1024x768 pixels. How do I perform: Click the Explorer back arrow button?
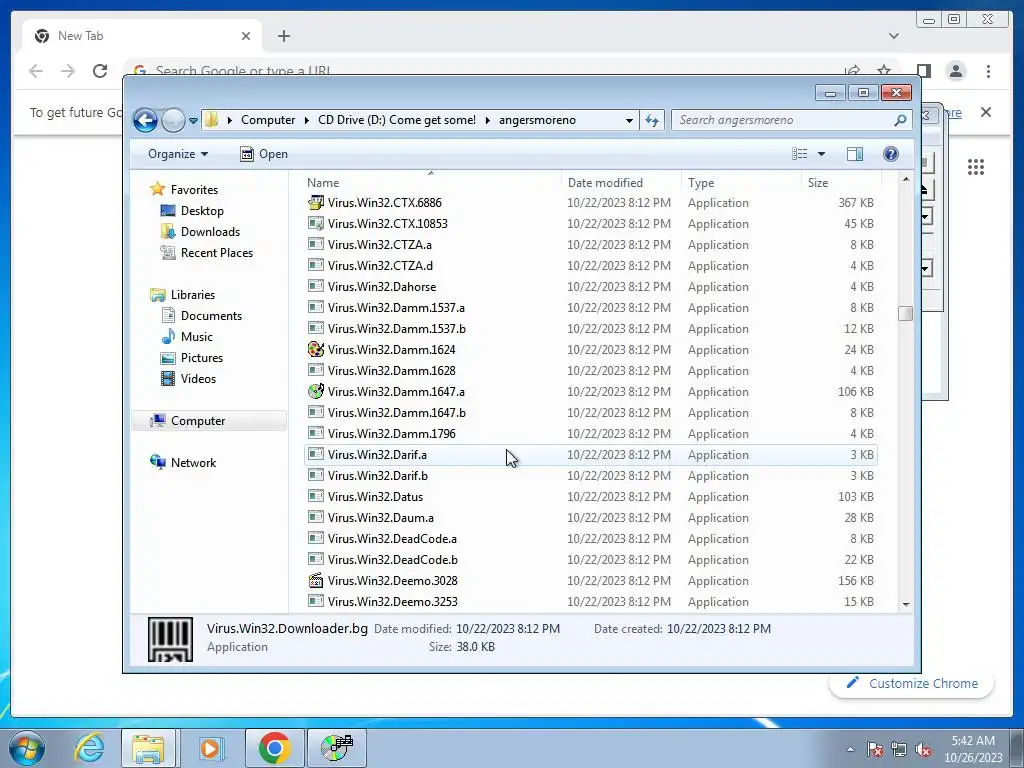[145, 120]
